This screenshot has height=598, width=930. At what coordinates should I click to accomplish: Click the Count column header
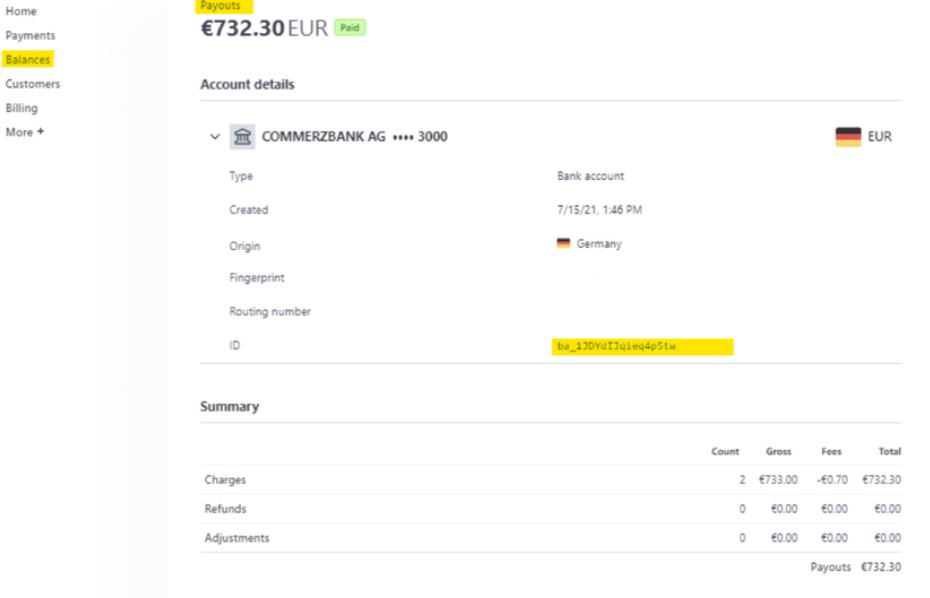726,452
